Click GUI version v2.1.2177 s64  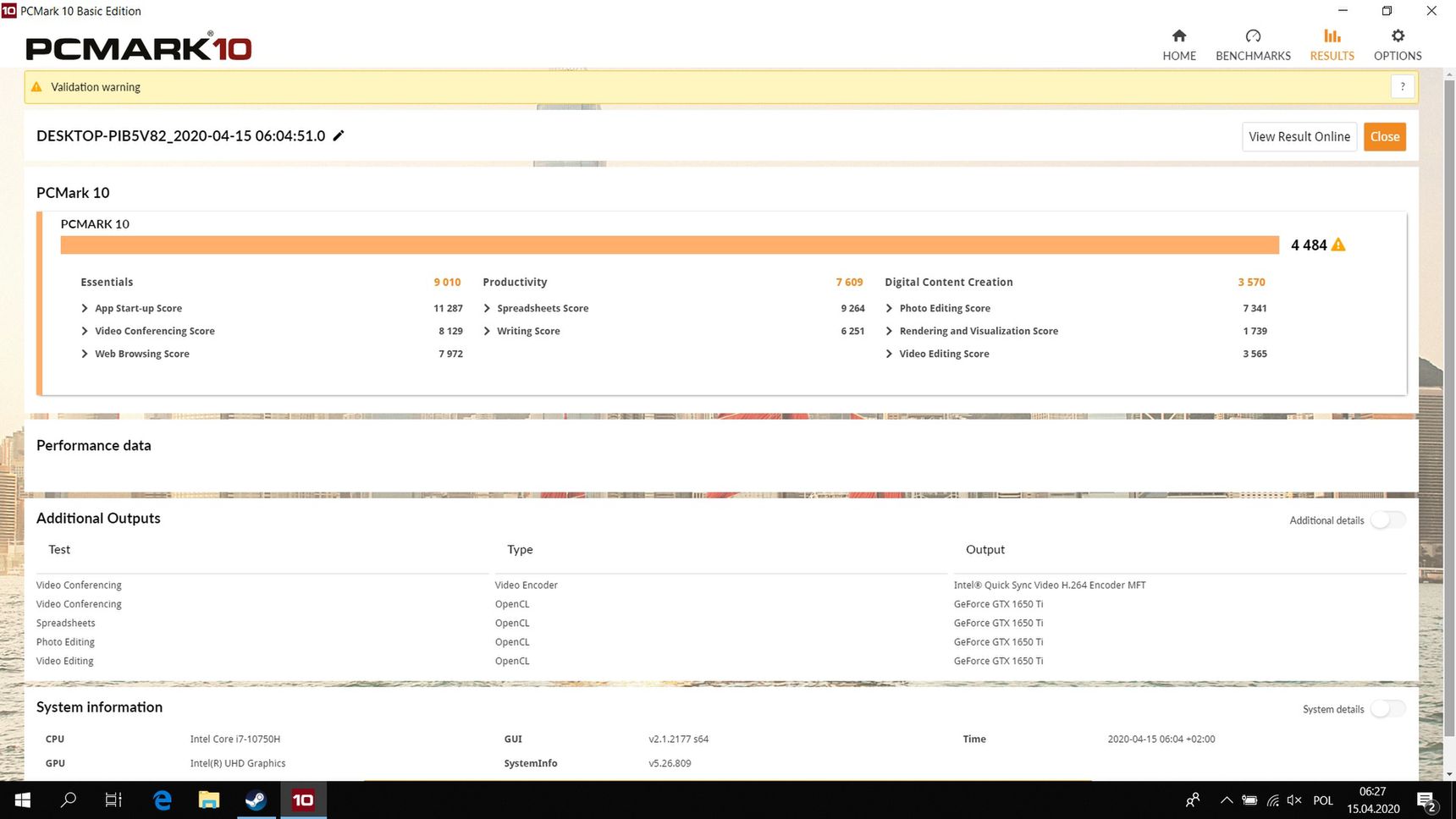679,739
